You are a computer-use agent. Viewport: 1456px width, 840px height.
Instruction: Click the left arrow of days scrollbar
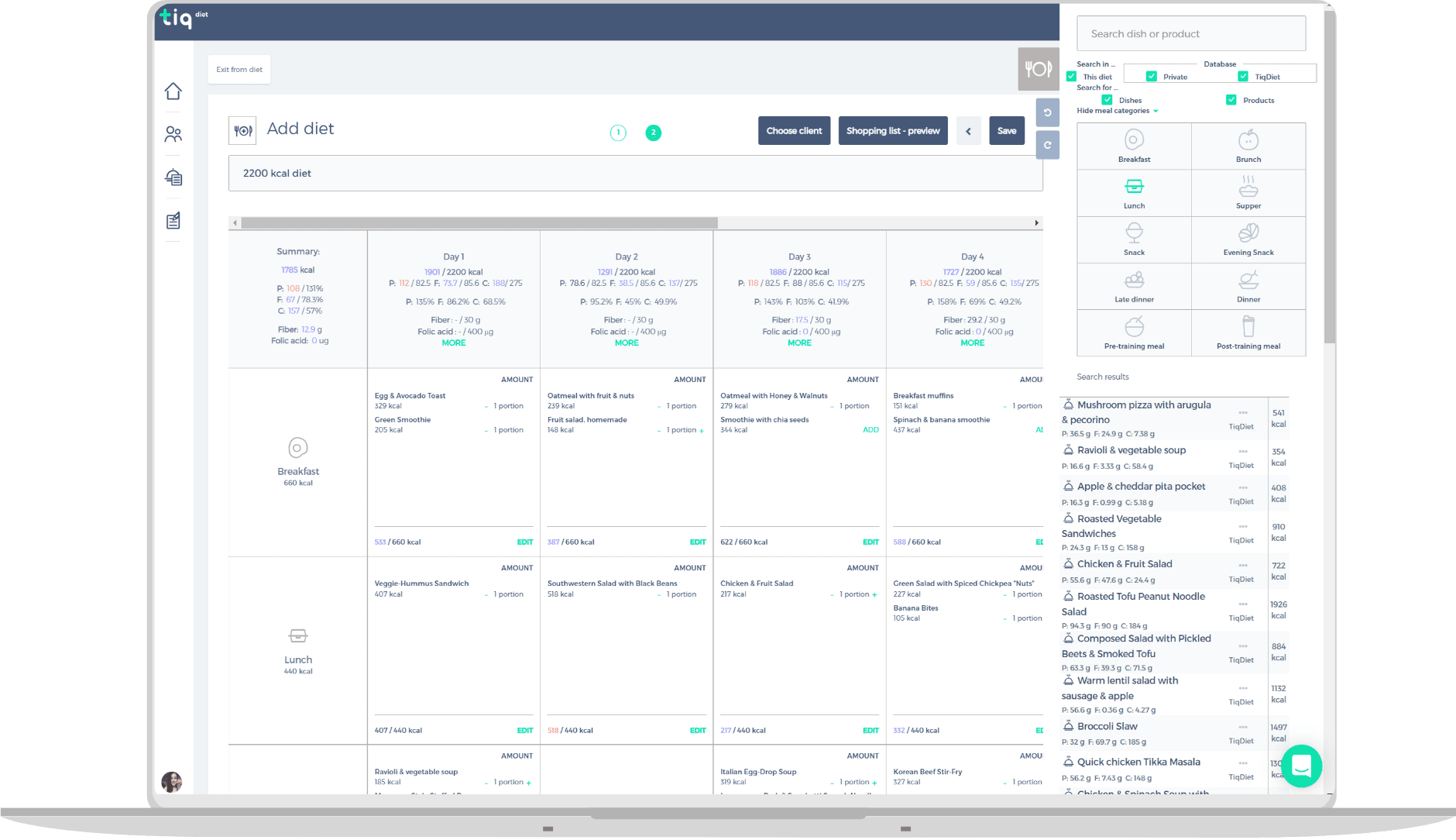pos(235,223)
